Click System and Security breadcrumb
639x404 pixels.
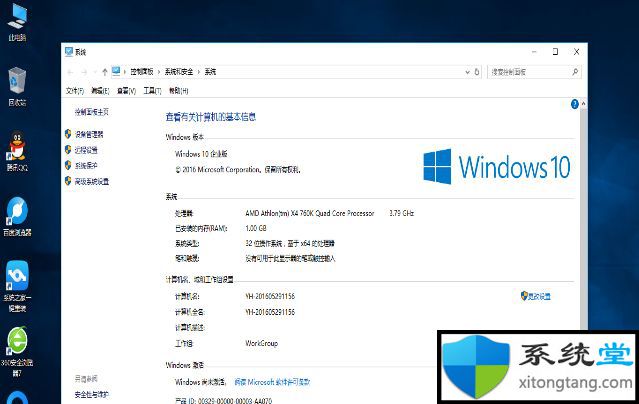(179, 72)
